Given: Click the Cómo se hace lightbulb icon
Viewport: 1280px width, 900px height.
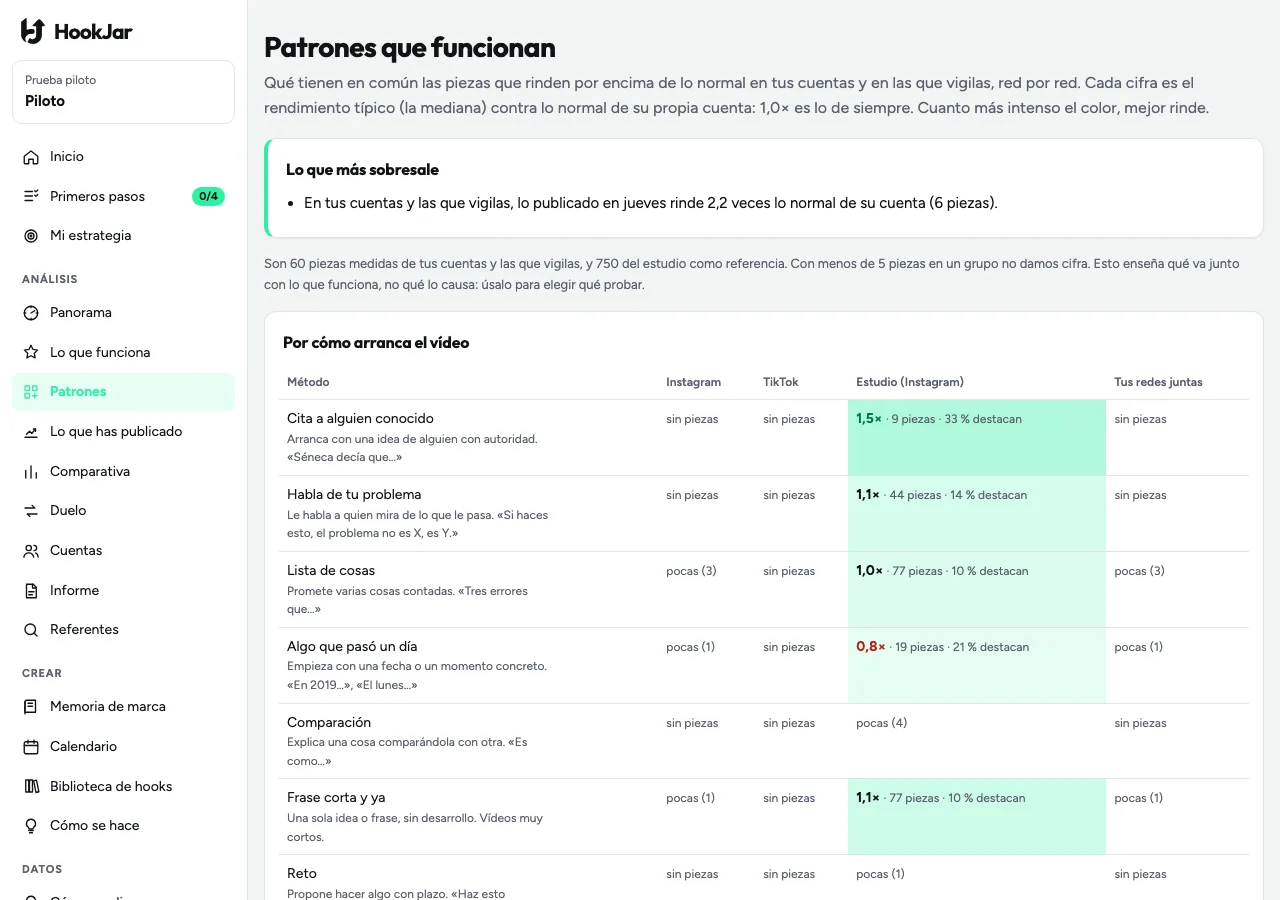Looking at the screenshot, I should click(31, 826).
